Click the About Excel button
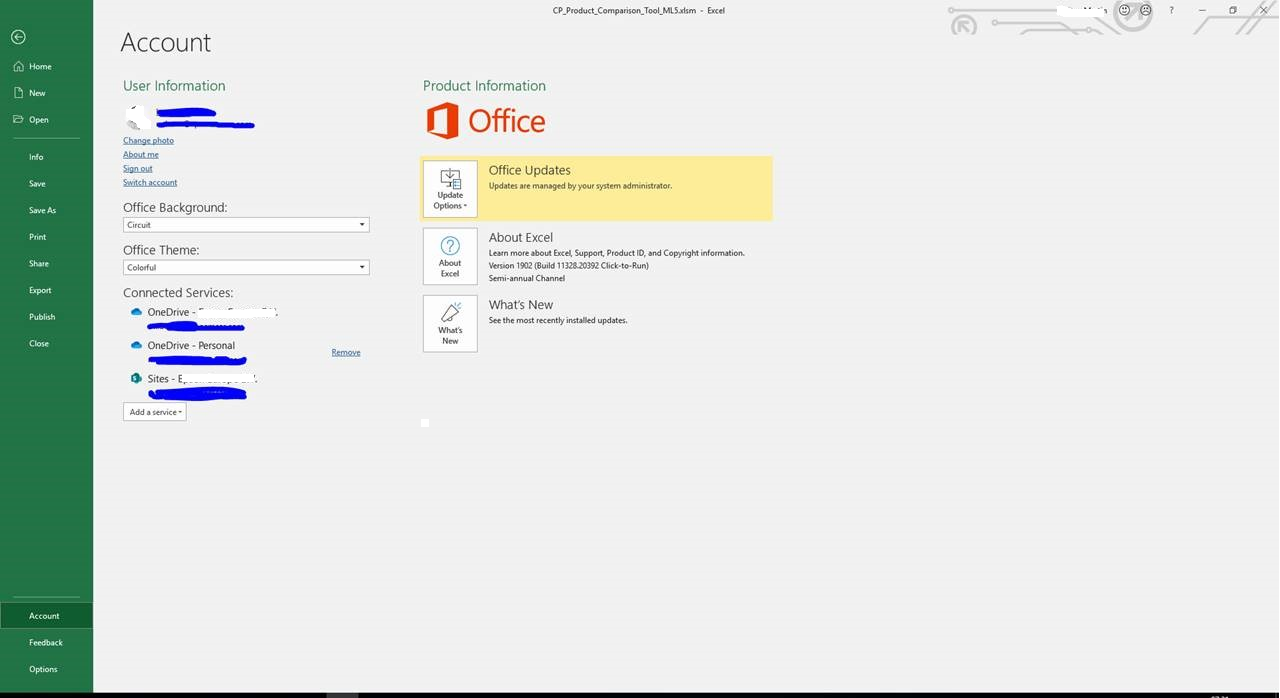1280x698 pixels. pos(450,256)
